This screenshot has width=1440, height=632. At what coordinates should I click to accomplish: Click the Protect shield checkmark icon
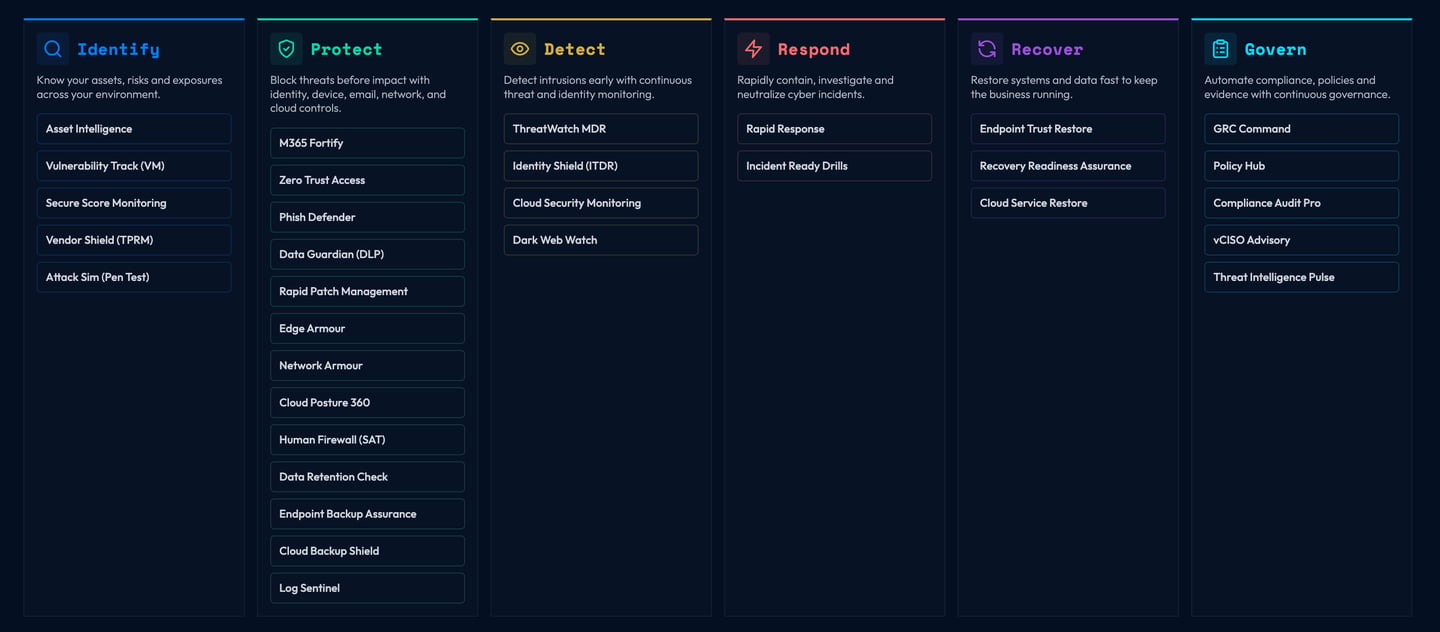click(286, 49)
